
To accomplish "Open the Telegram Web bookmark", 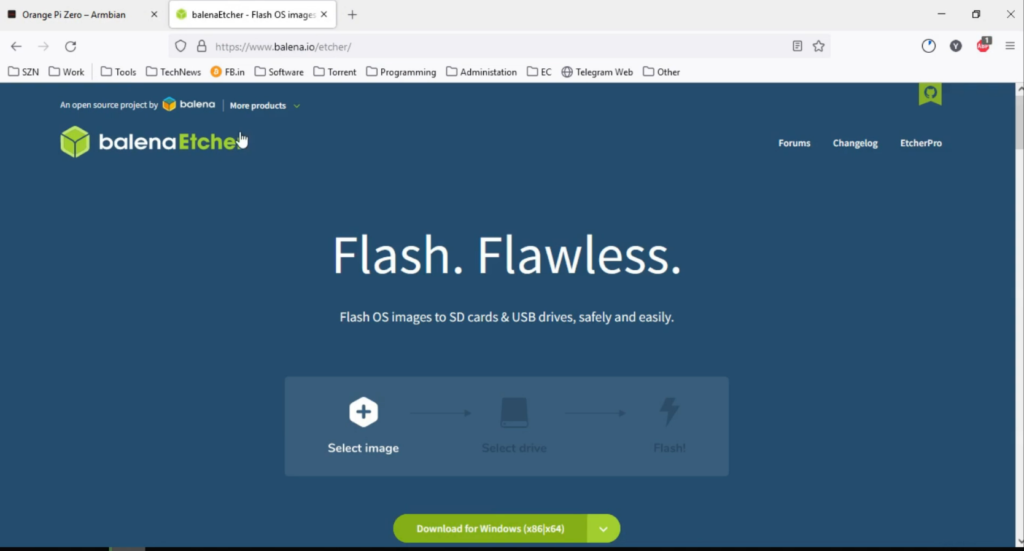I will 597,72.
